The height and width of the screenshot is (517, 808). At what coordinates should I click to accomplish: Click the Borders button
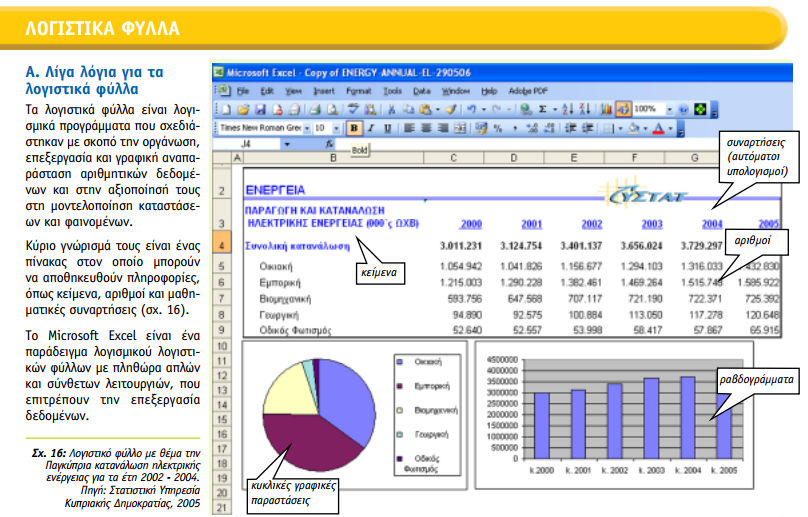point(609,128)
